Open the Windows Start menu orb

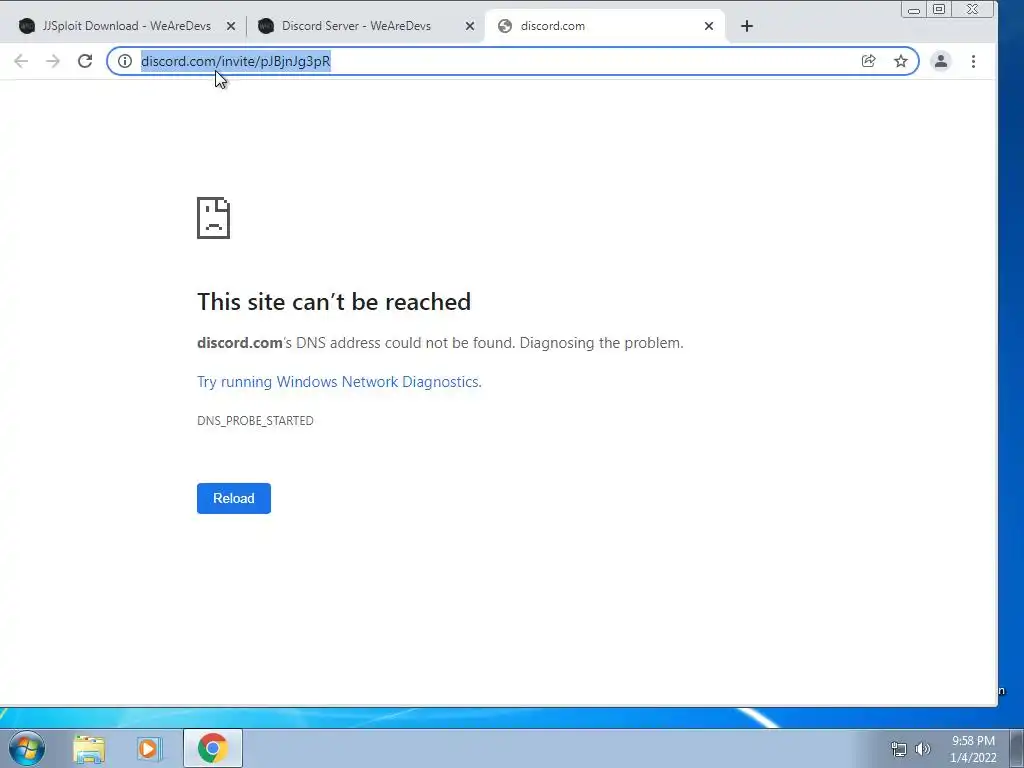pos(27,748)
